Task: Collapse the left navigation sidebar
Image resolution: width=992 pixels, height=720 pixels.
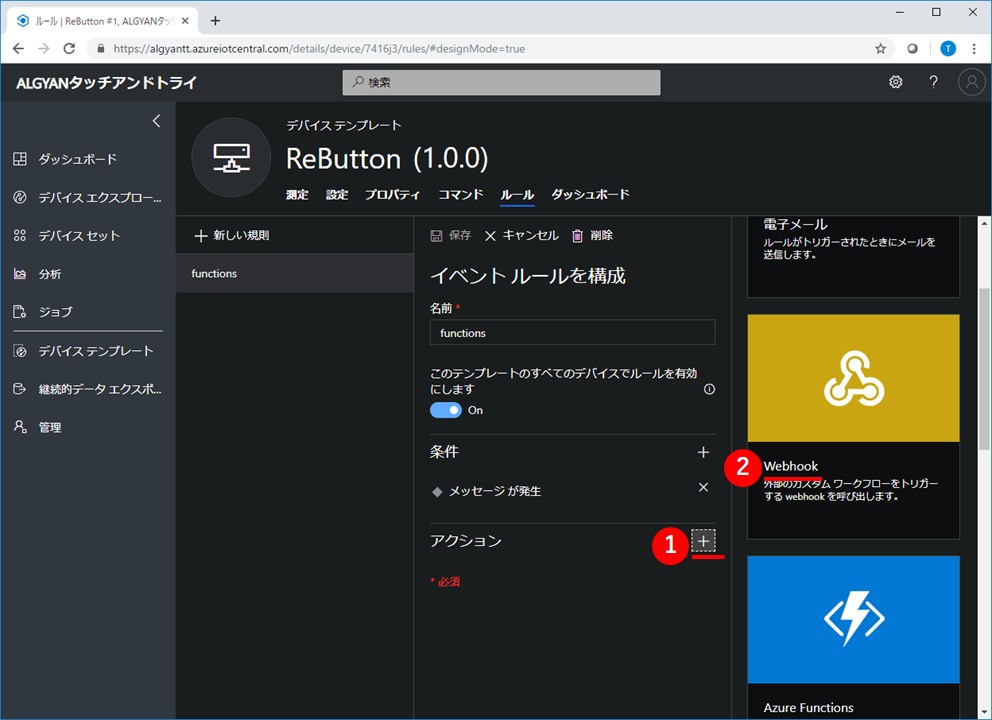Action: point(156,121)
